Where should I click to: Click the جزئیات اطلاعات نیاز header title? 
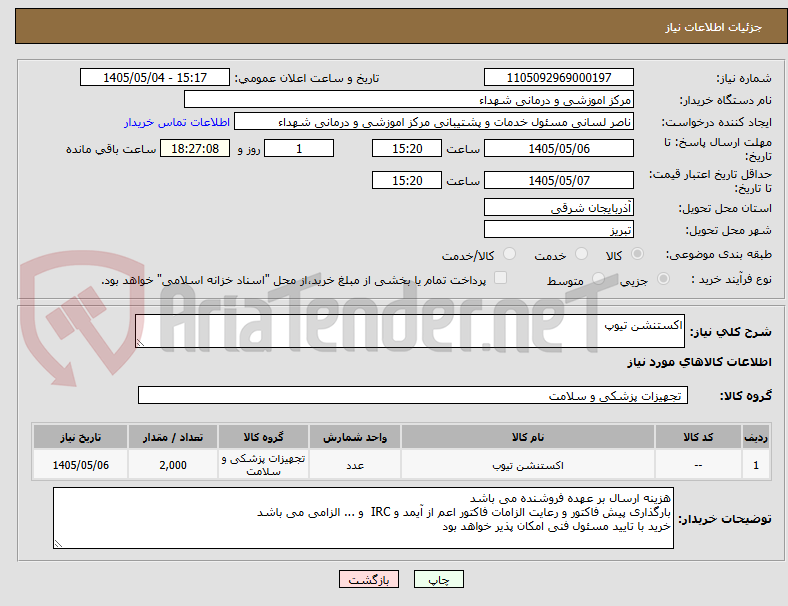pos(714,27)
